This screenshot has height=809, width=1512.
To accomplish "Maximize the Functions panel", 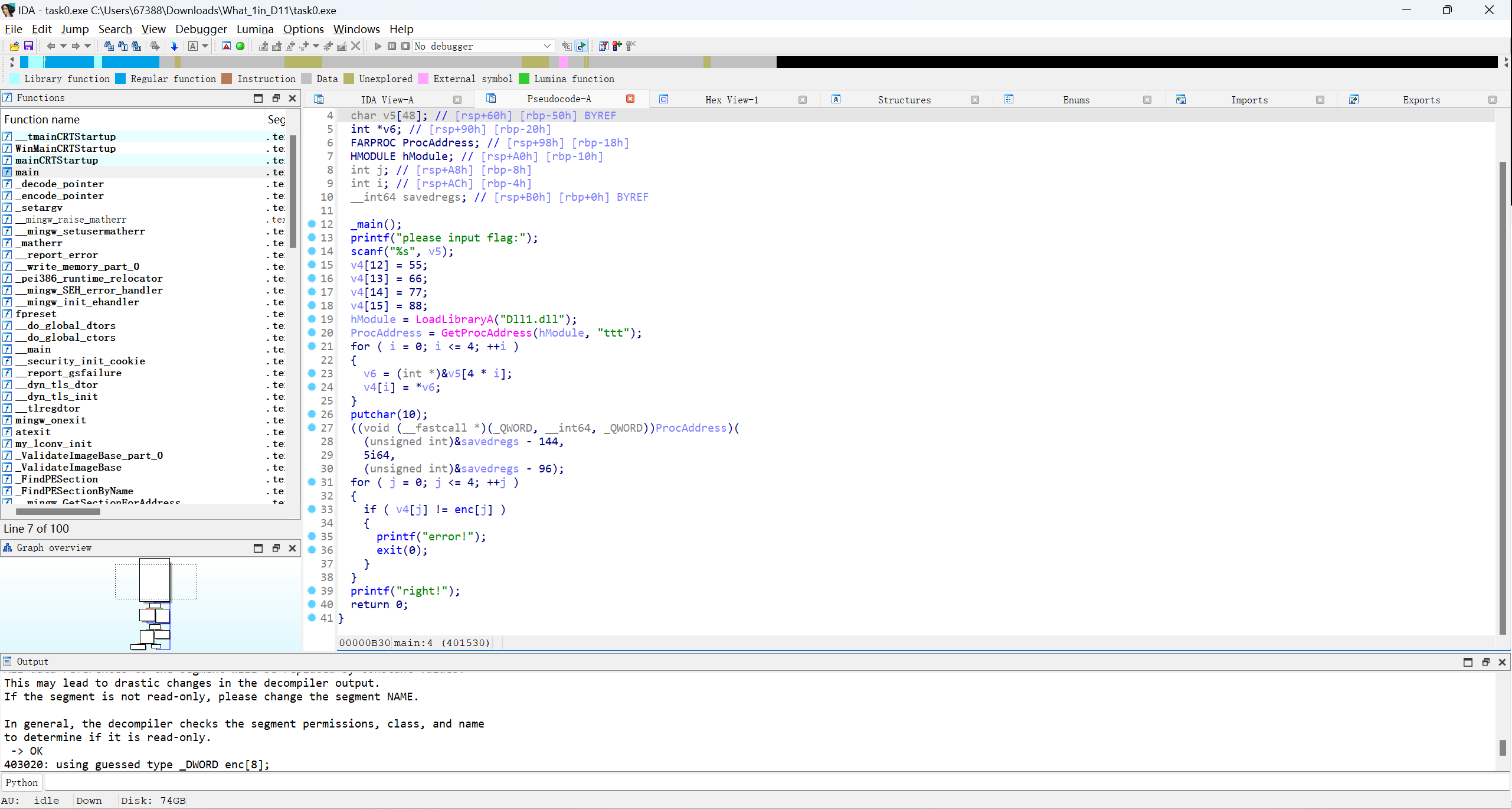I will click(x=258, y=98).
